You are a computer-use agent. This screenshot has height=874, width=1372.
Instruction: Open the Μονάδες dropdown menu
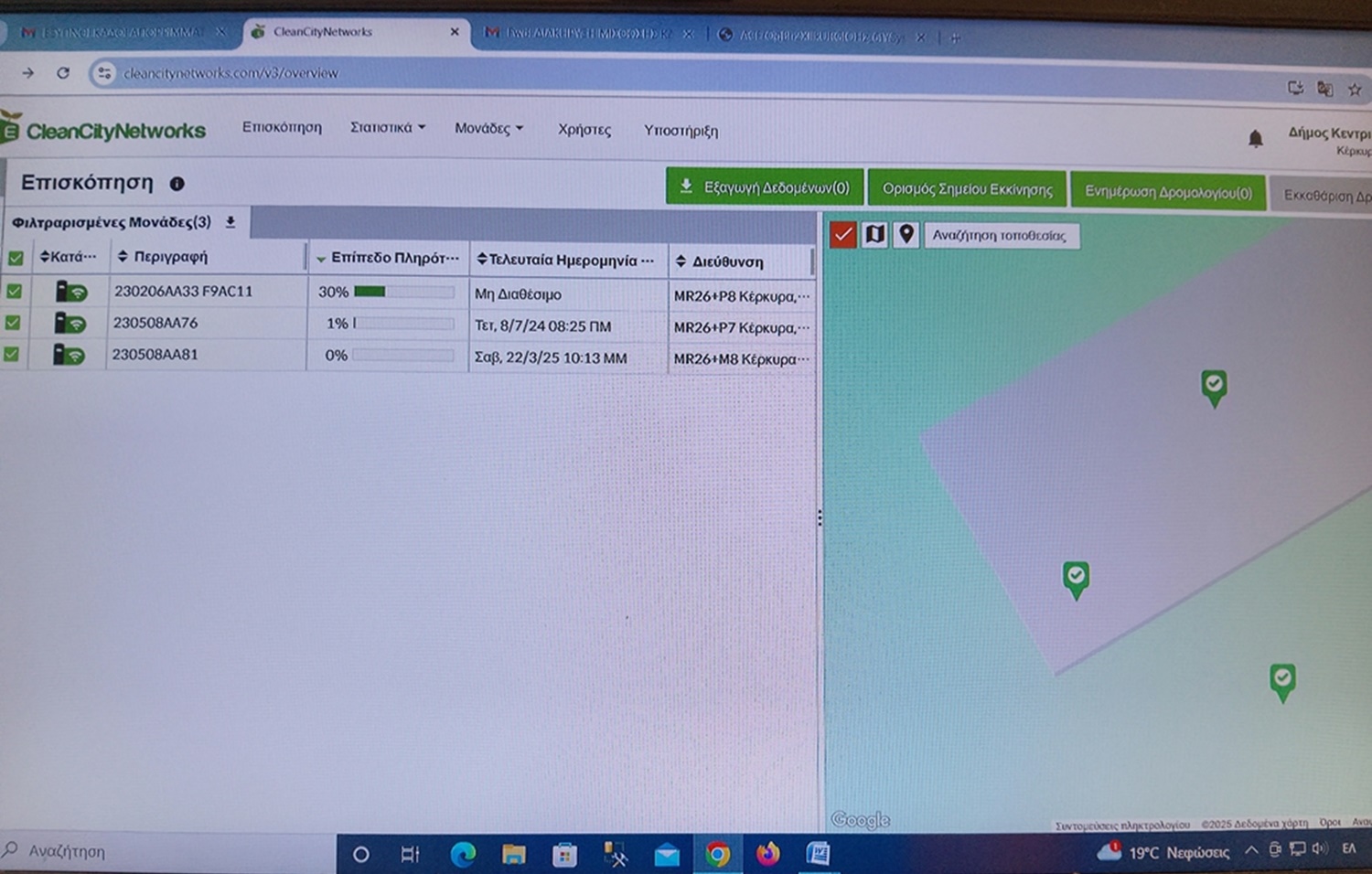pyautogui.click(x=488, y=129)
